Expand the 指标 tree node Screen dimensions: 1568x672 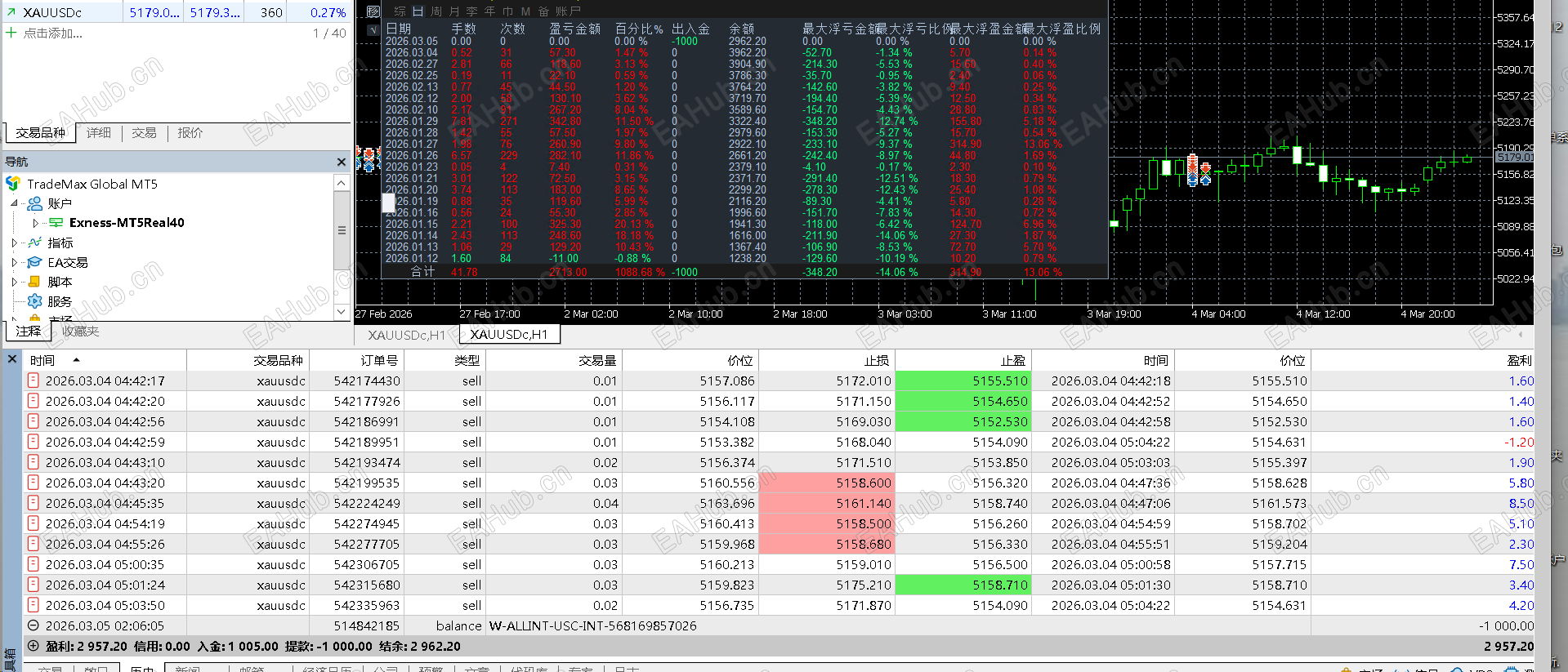click(14, 243)
